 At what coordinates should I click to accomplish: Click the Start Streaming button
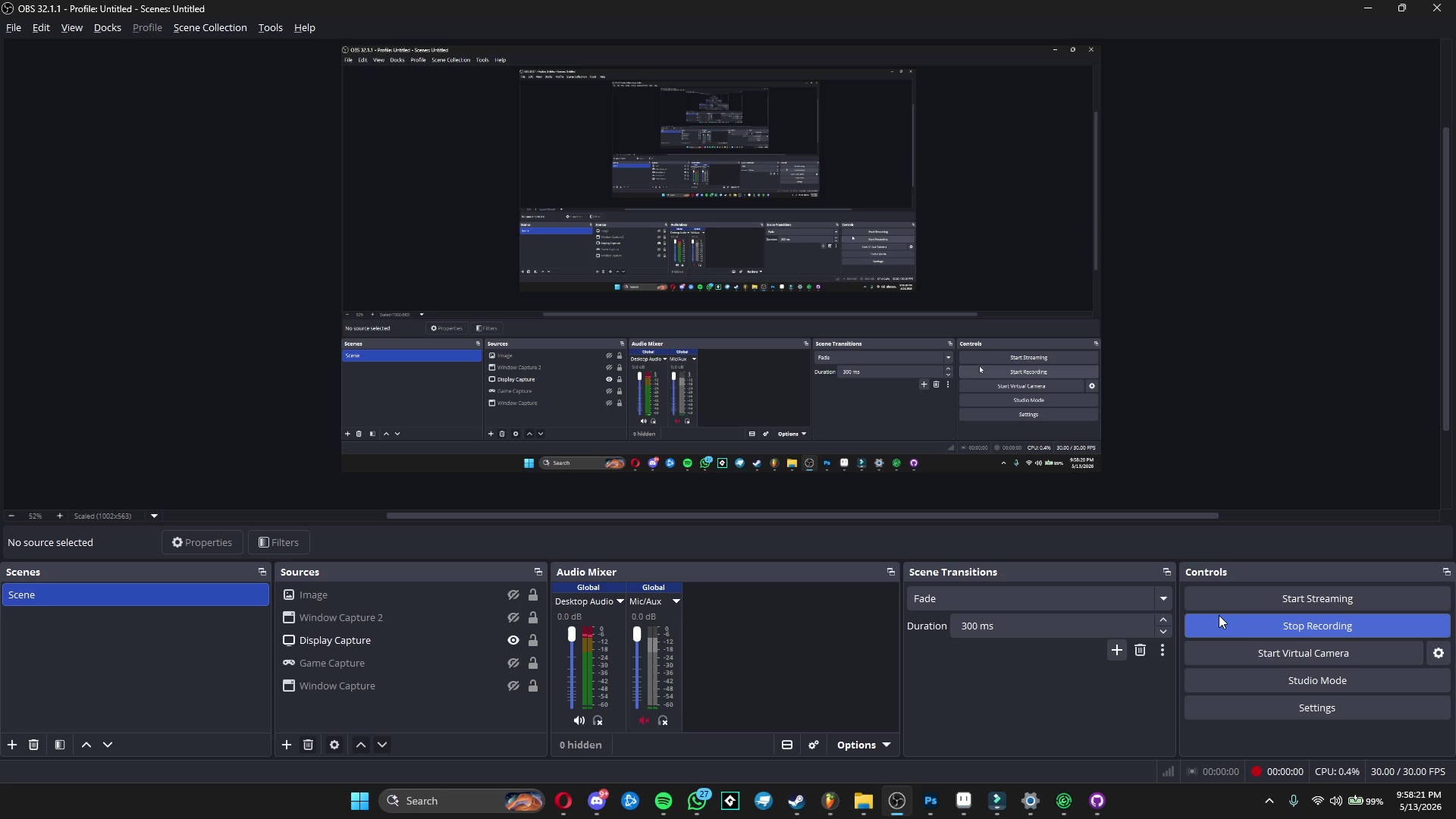[x=1317, y=598]
